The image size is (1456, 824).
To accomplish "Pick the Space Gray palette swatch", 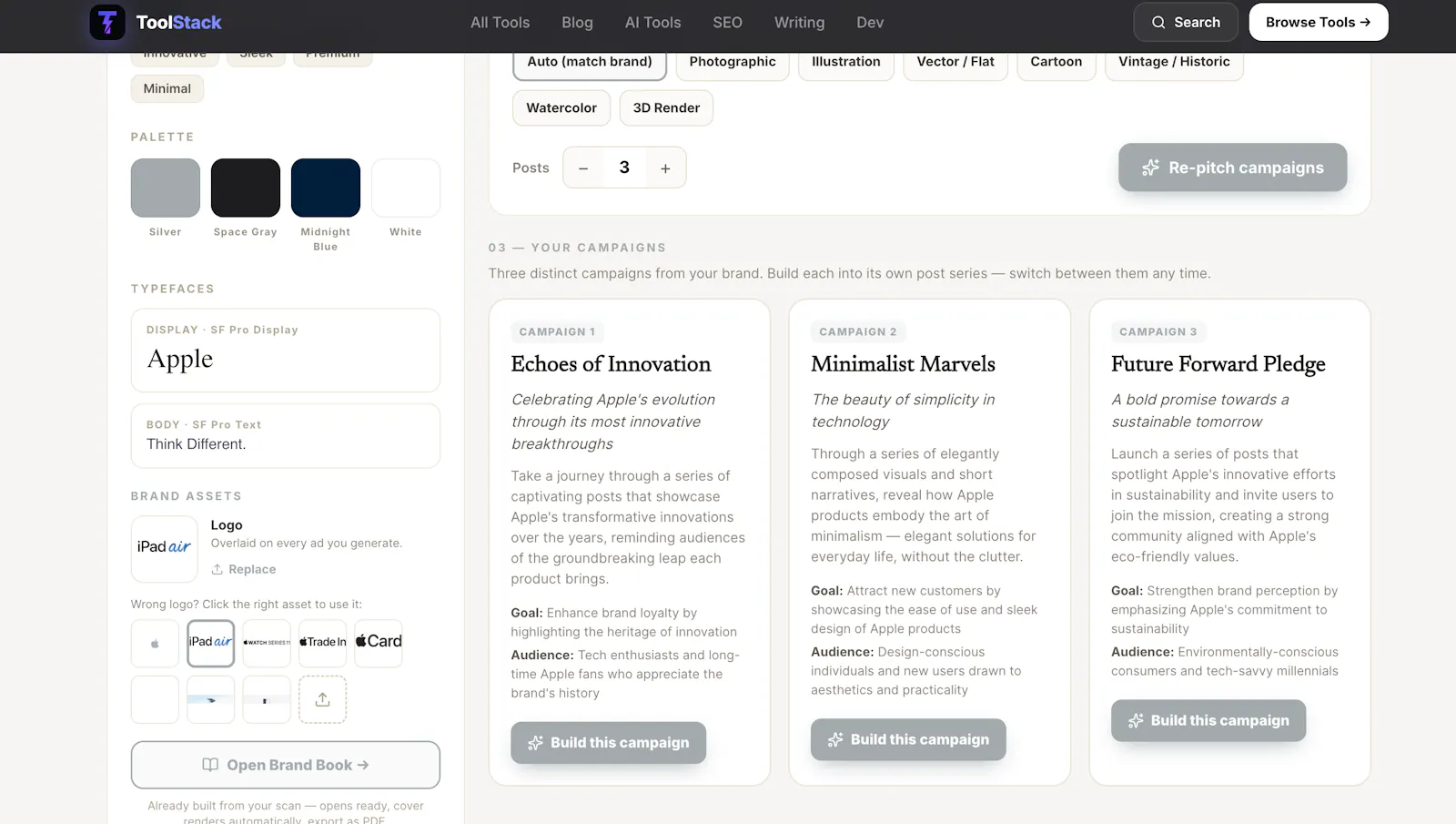I will [x=246, y=188].
